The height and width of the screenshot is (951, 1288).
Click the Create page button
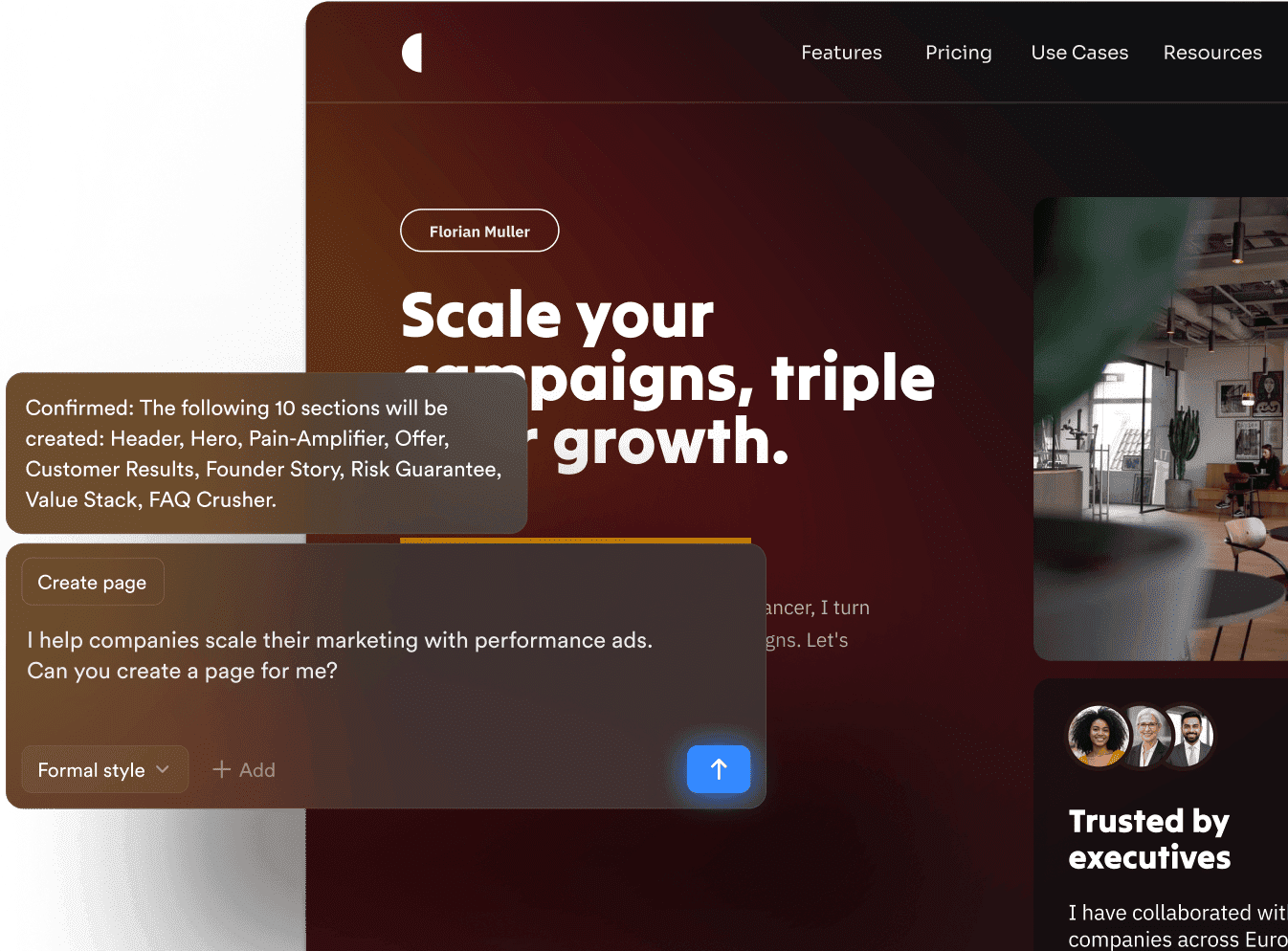pyautogui.click(x=93, y=582)
